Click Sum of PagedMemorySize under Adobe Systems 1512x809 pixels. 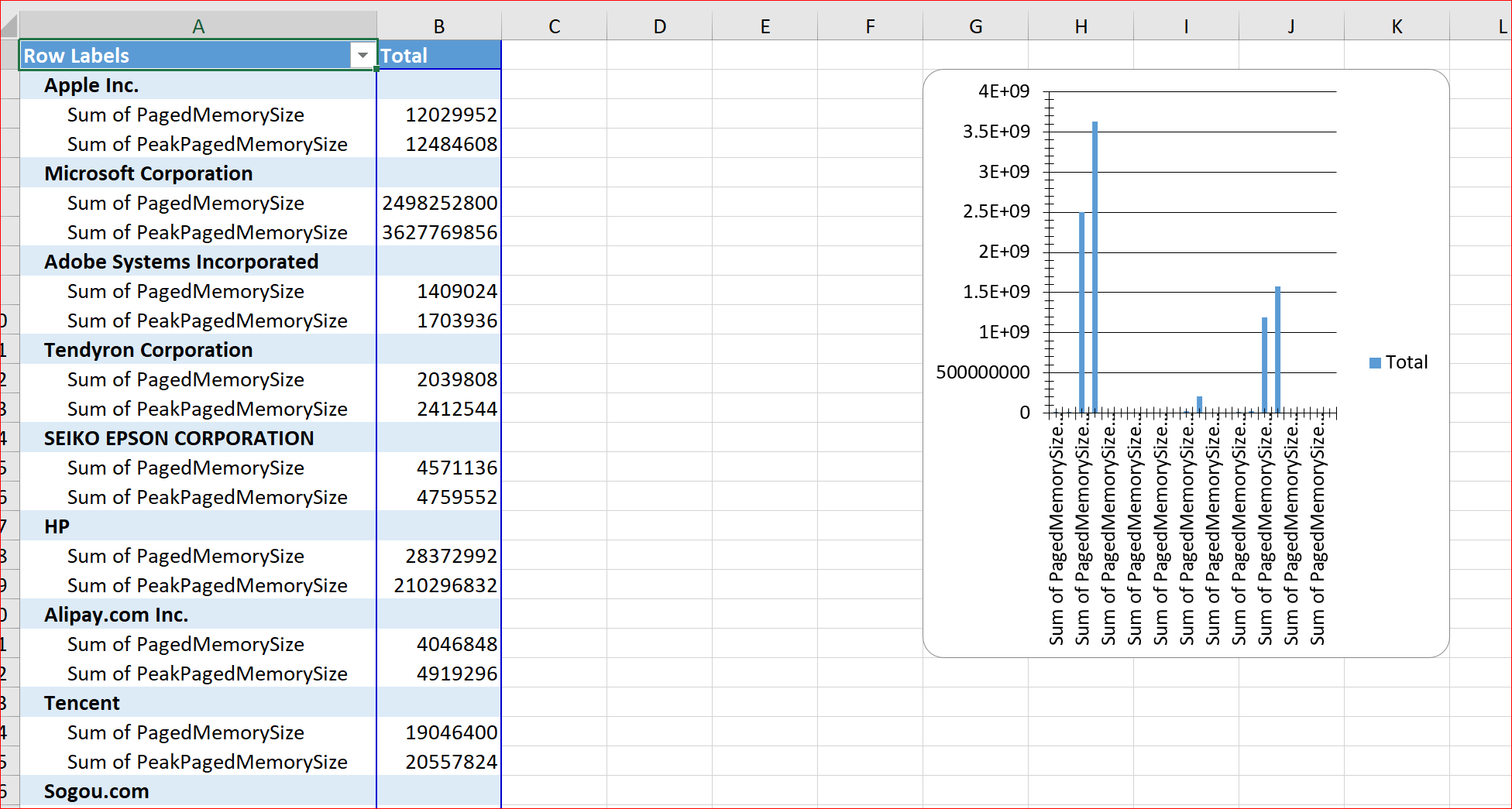186,291
